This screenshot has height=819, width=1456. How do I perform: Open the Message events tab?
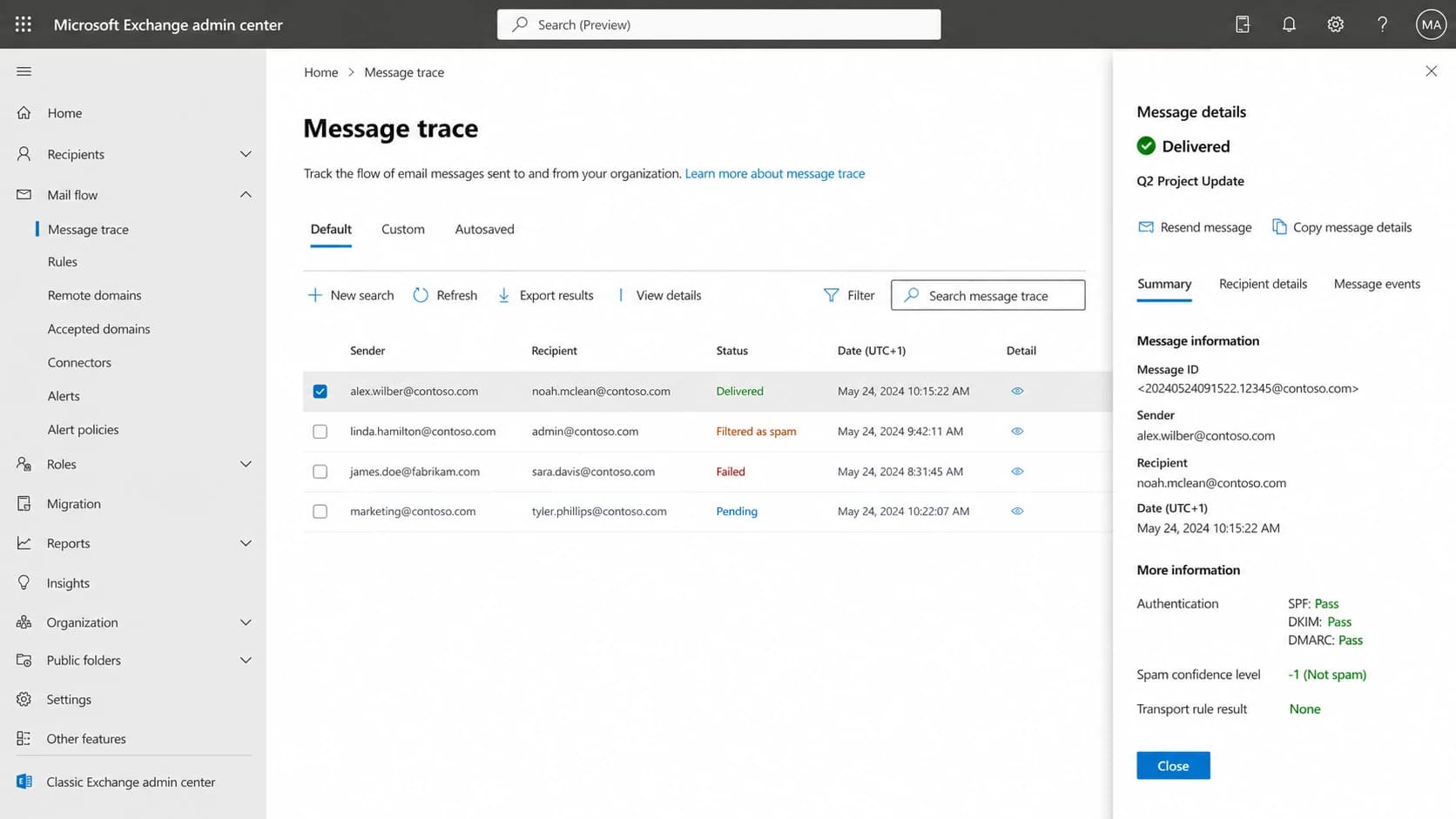(x=1377, y=284)
